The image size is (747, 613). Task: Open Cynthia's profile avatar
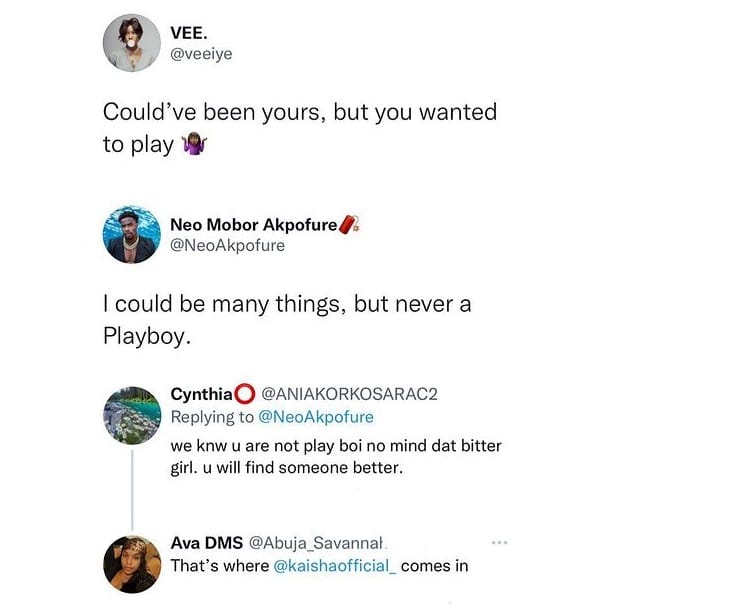pyautogui.click(x=132, y=414)
